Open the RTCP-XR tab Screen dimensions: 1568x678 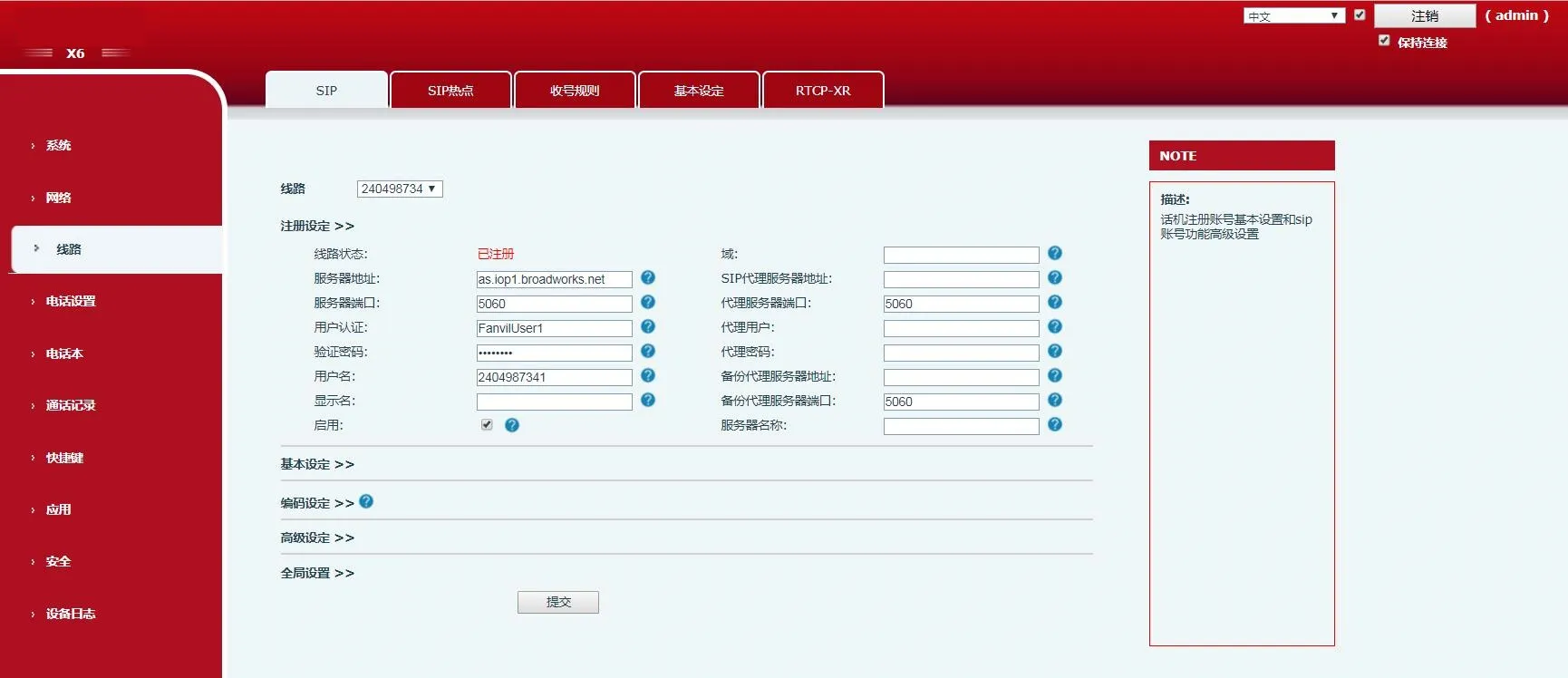[823, 91]
